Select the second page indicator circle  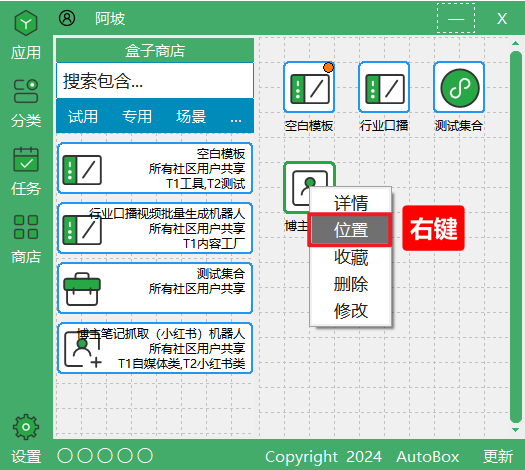pyautogui.click(x=85, y=456)
